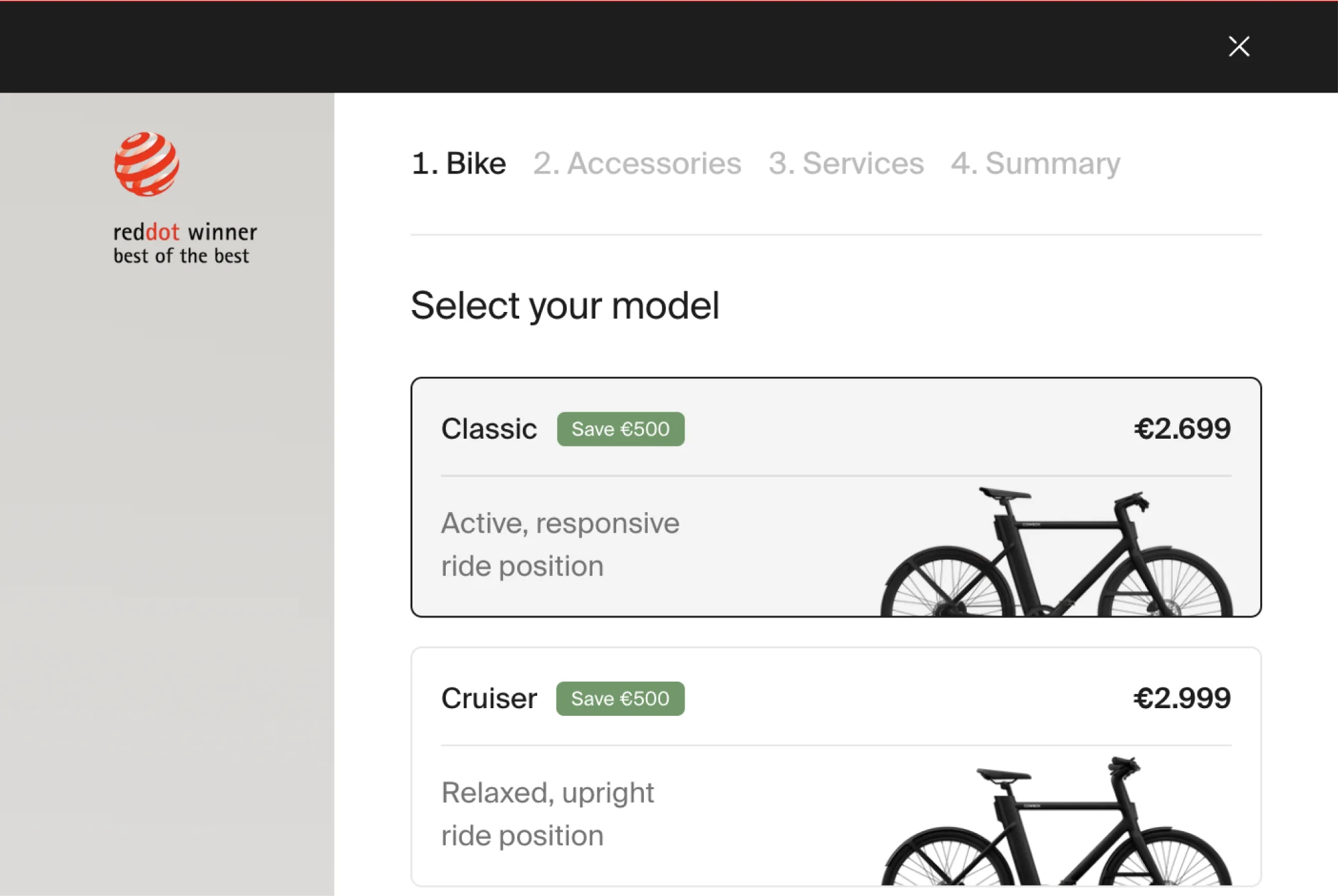
Task: Click the €2.999 price
Action: 1182,699
